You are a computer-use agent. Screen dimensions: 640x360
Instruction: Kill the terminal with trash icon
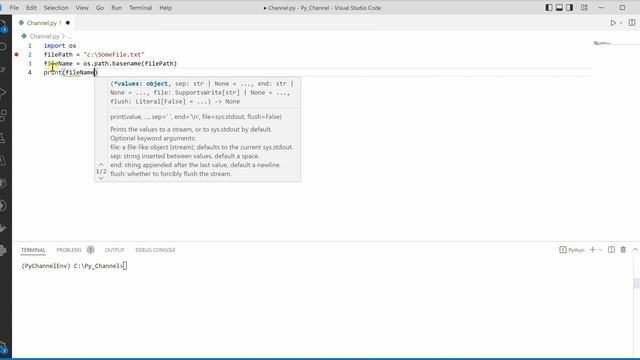click(x=623, y=249)
